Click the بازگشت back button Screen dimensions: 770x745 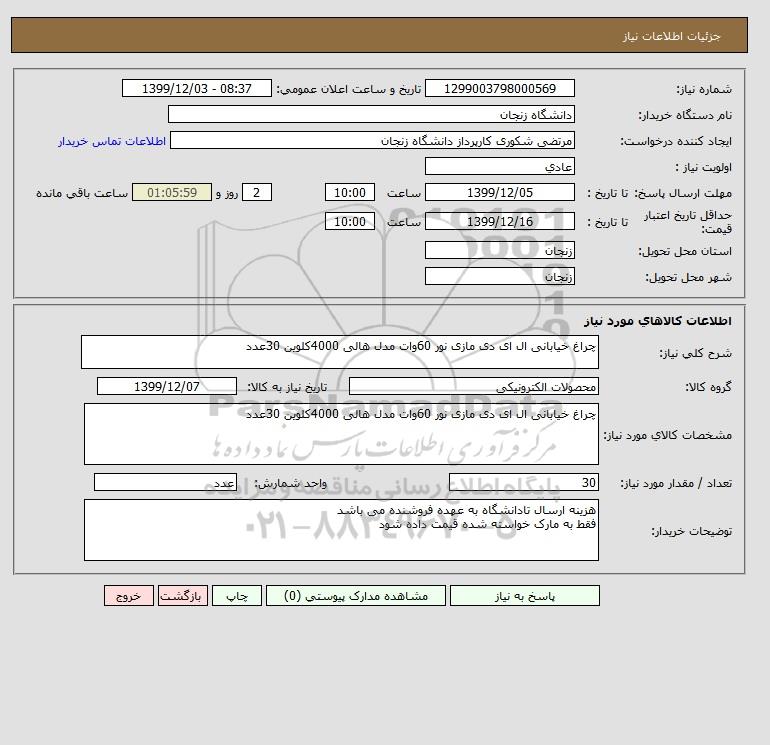(183, 596)
